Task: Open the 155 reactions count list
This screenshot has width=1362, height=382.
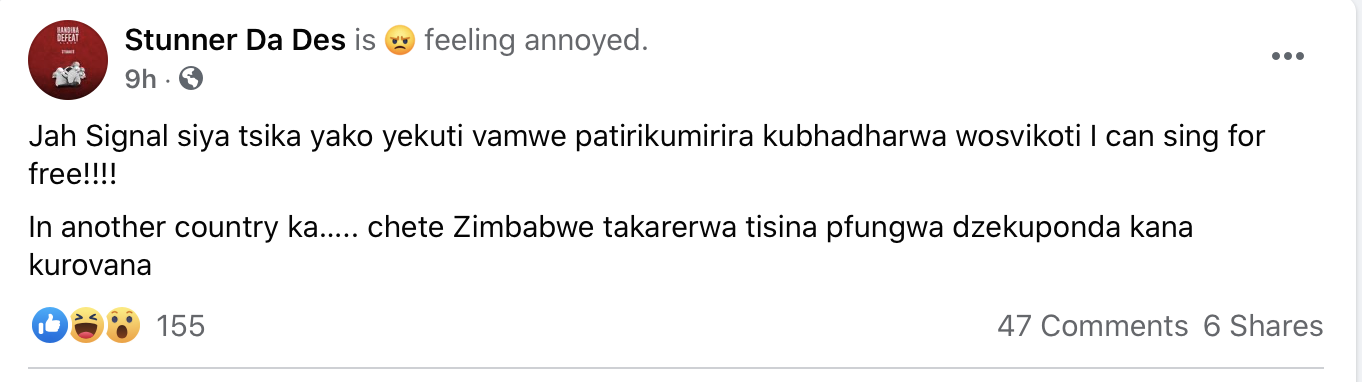Action: click(181, 326)
